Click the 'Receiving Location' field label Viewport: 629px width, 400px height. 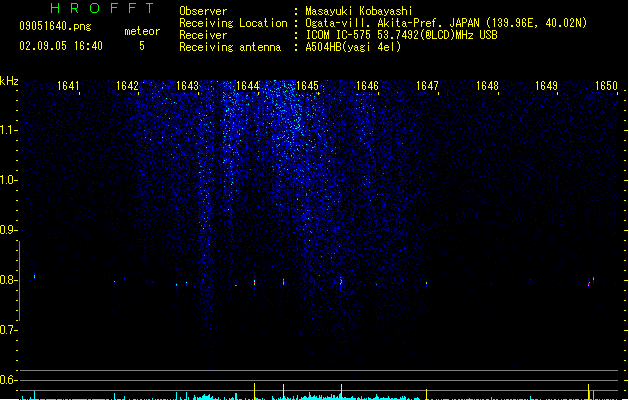(x=233, y=23)
